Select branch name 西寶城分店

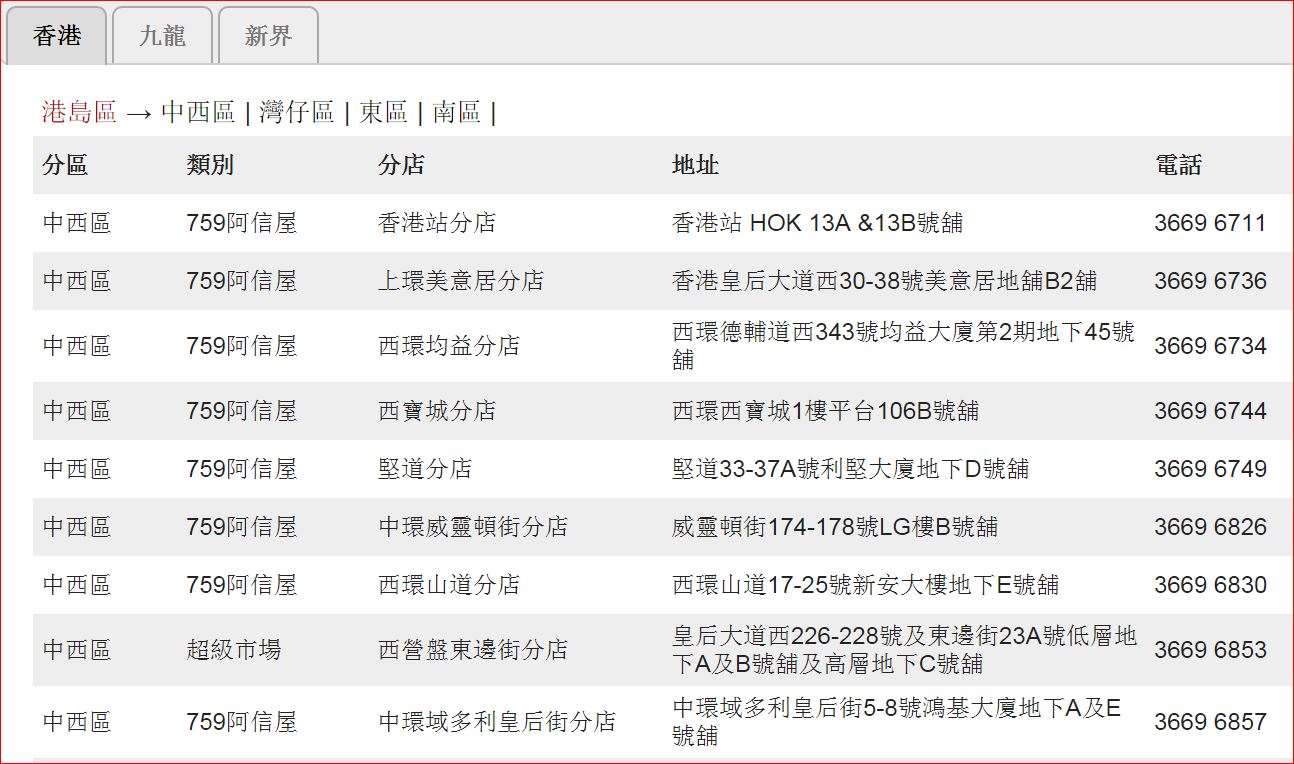[437, 411]
